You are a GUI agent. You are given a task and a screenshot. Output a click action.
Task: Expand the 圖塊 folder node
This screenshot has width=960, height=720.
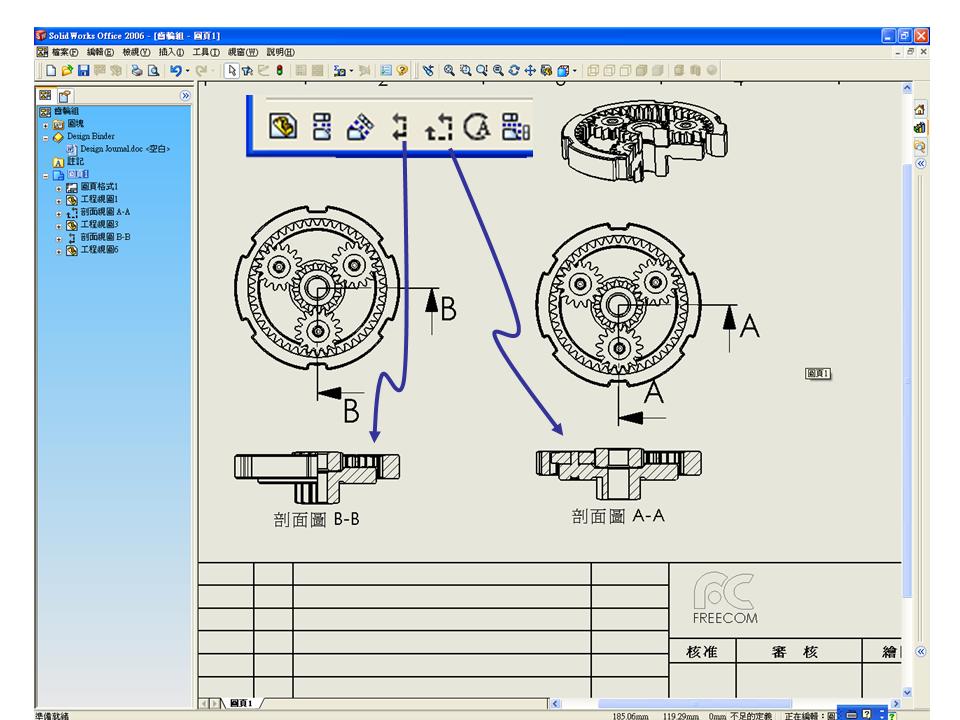[45, 125]
